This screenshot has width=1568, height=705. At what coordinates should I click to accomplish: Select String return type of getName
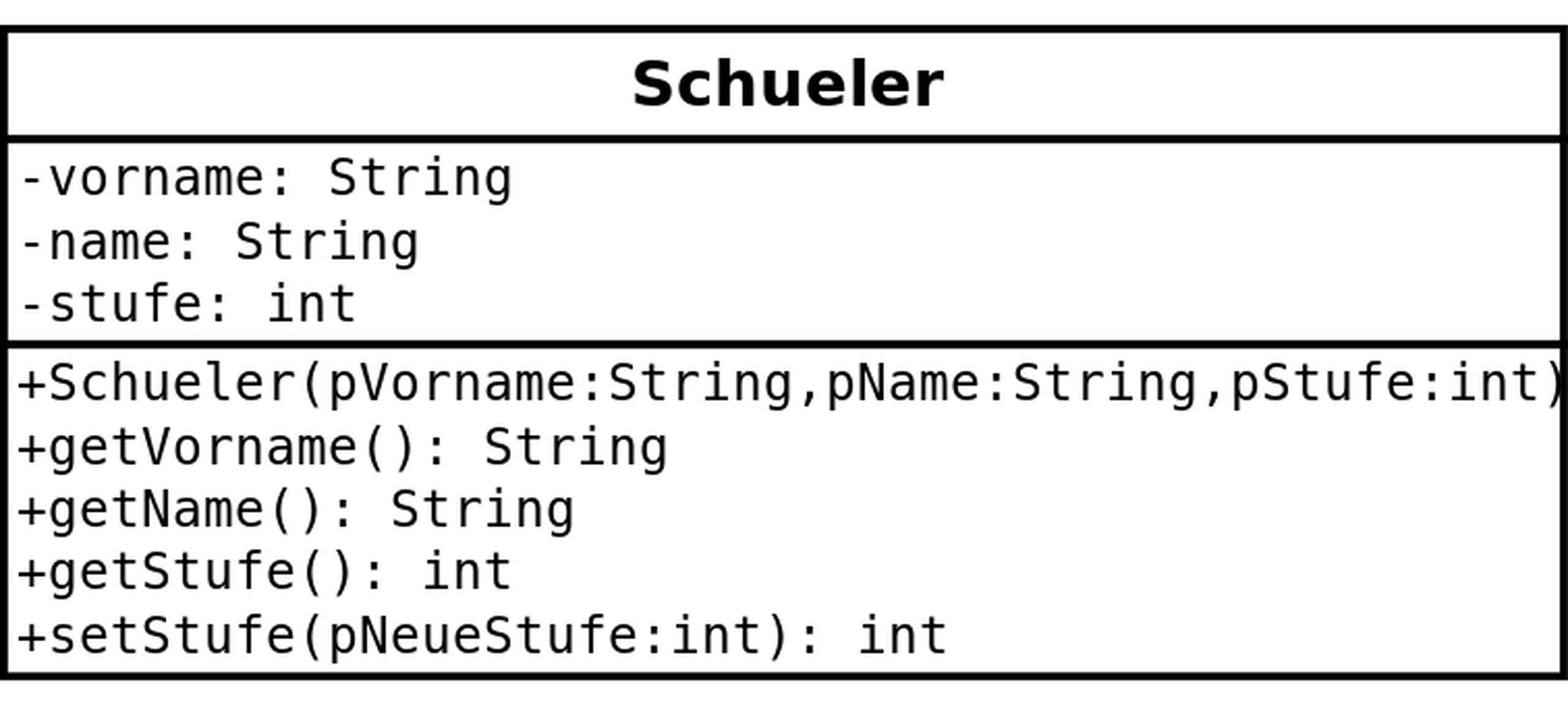(483, 510)
